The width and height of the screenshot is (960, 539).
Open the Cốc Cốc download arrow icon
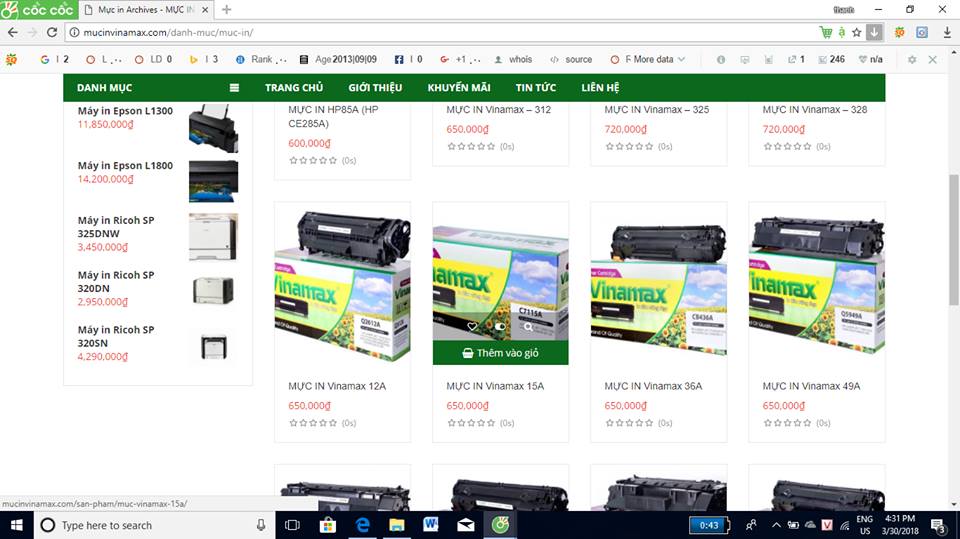tap(875, 32)
